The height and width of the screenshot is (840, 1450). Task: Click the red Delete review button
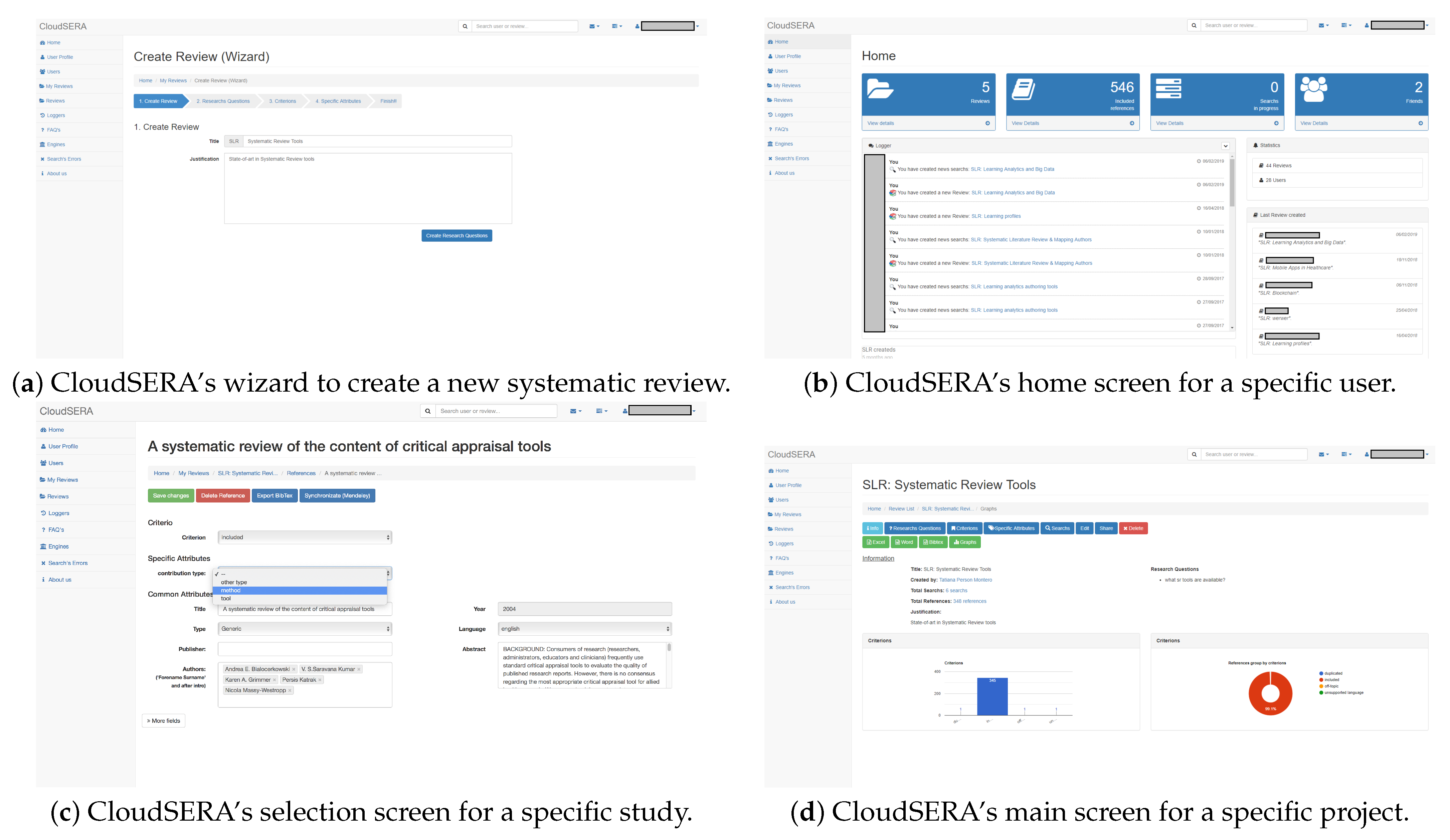click(x=1133, y=528)
